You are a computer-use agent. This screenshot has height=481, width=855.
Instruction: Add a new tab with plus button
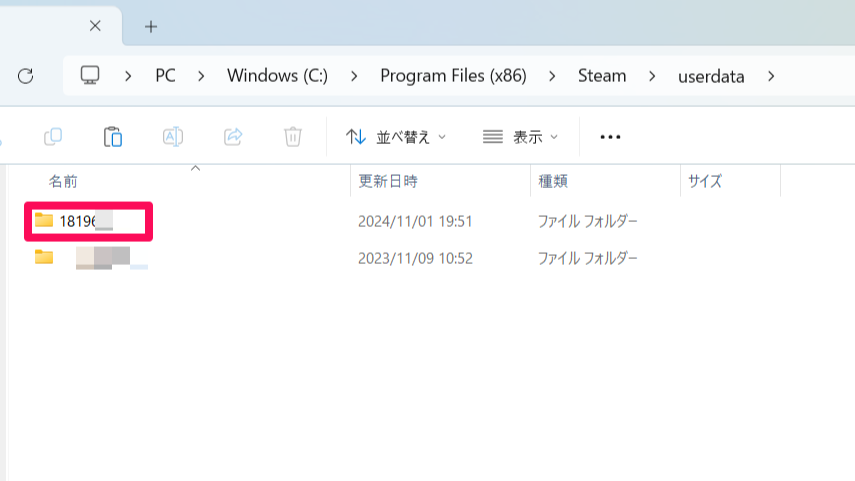pos(151,26)
